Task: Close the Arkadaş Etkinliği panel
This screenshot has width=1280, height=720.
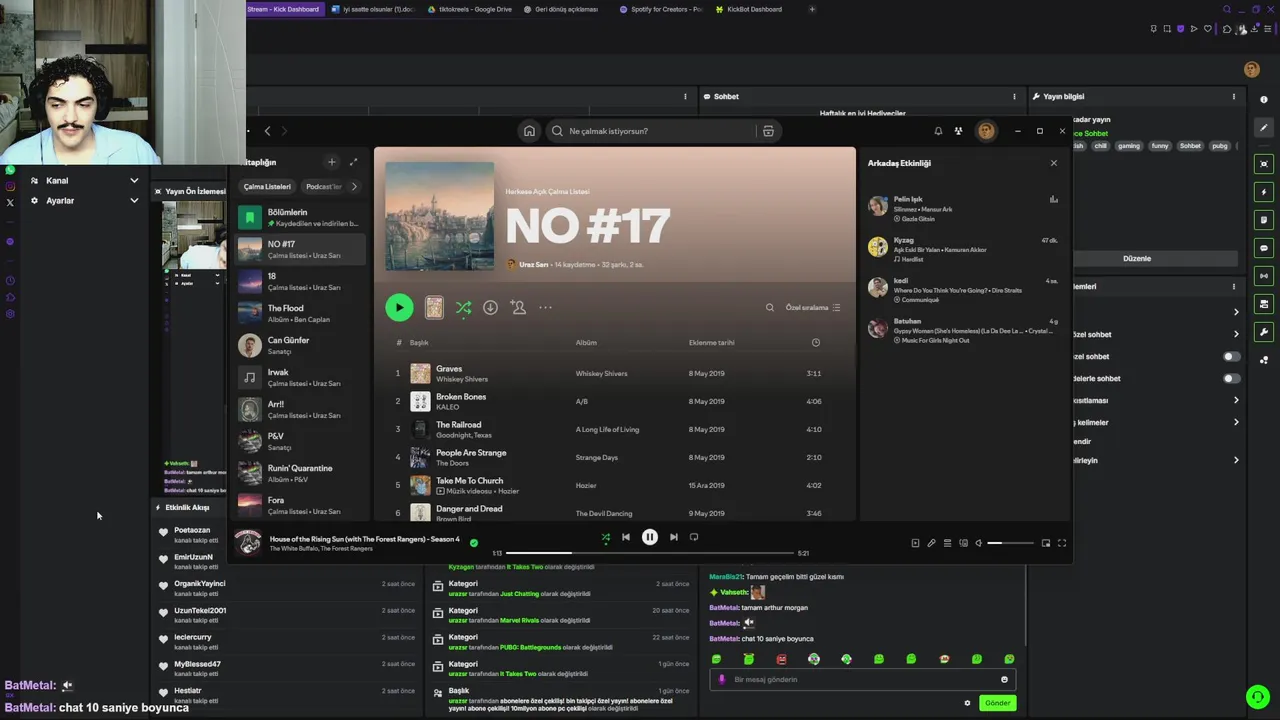Action: [1053, 163]
